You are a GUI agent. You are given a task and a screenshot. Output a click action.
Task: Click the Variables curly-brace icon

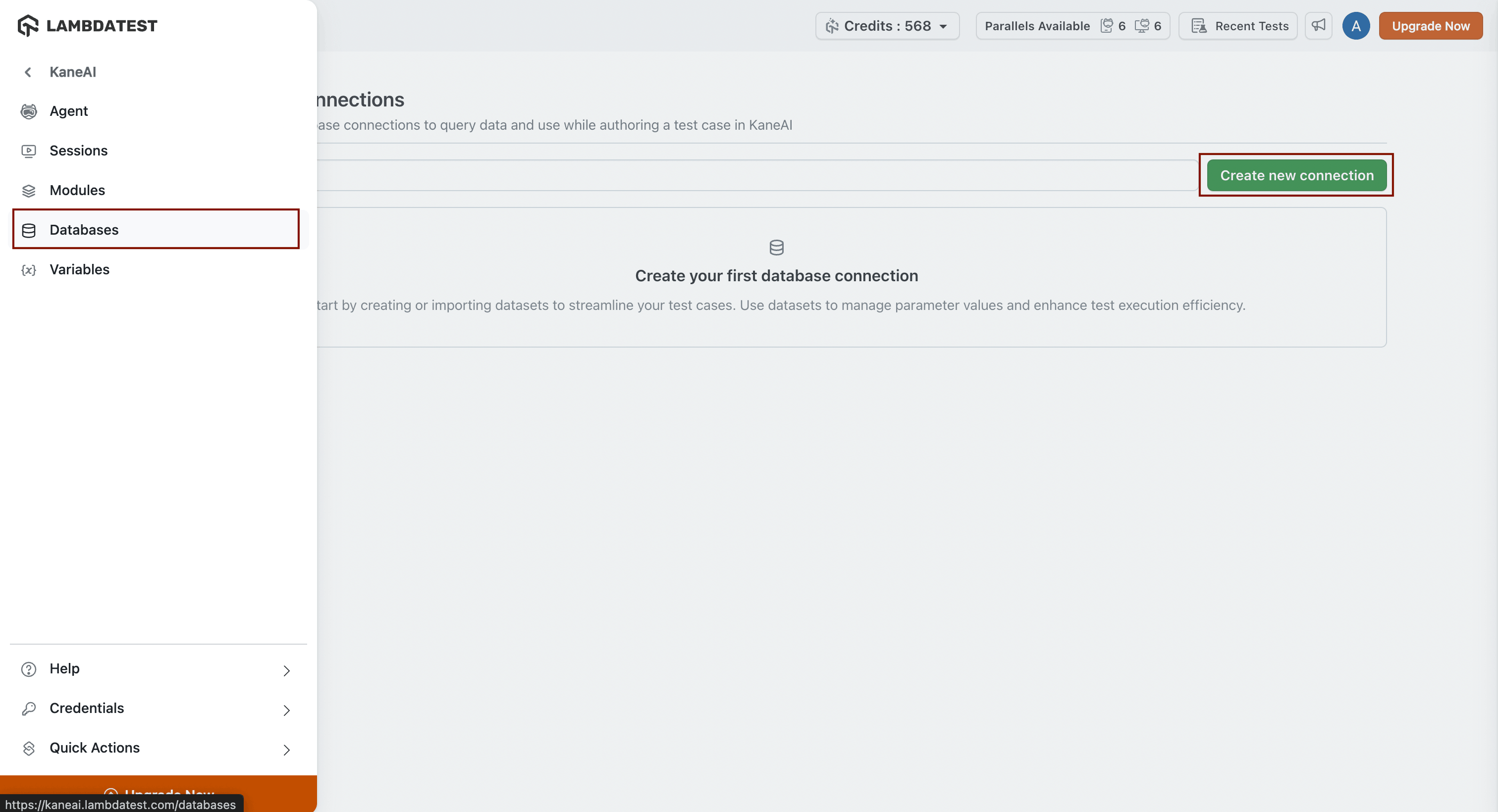pos(29,270)
